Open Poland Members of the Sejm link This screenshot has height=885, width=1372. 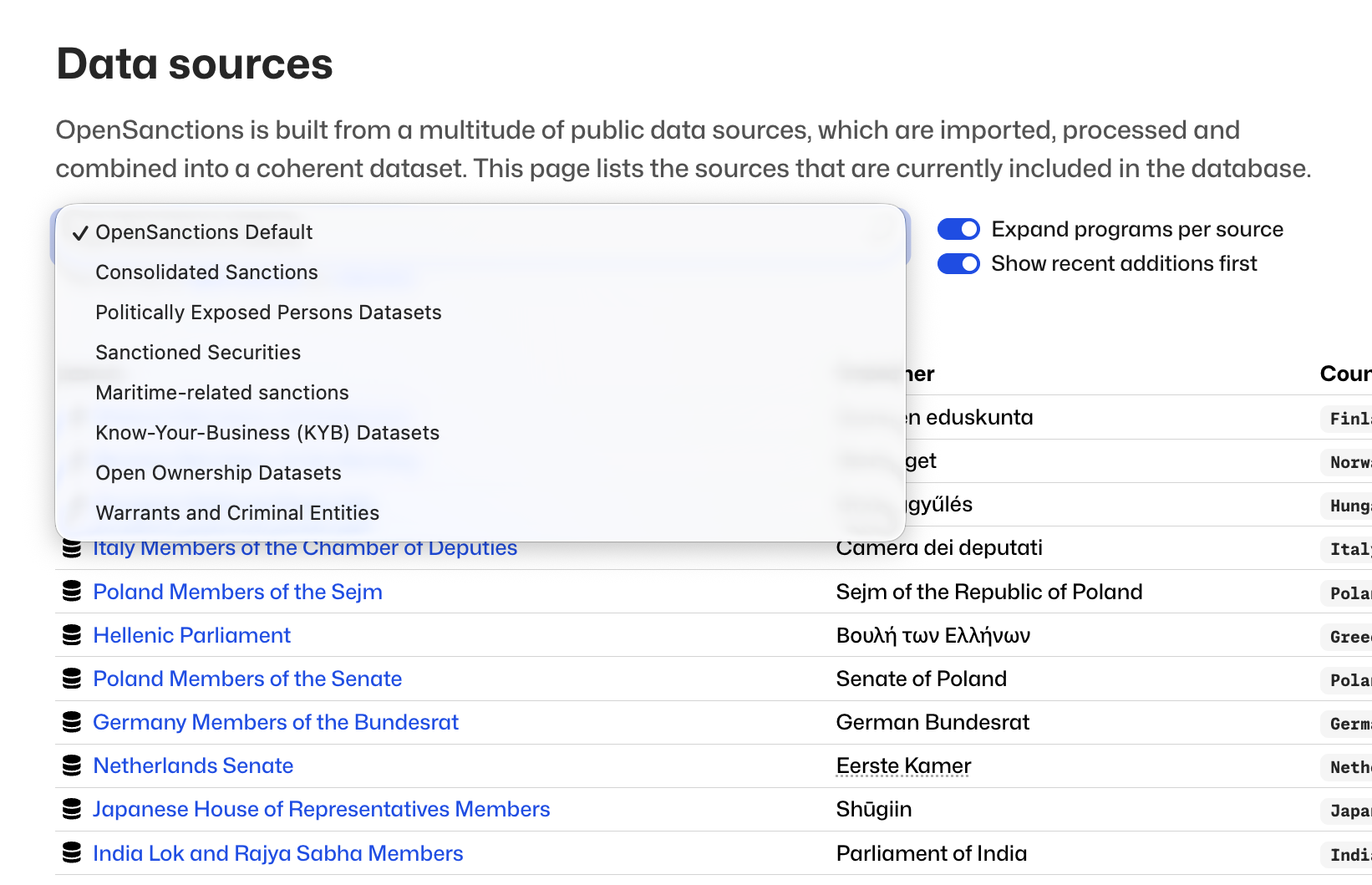[238, 592]
